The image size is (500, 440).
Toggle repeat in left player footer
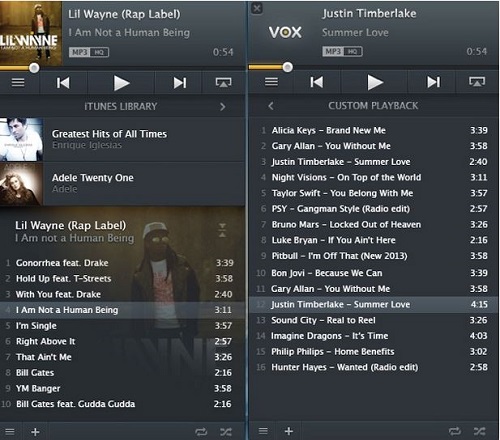[x=201, y=432]
